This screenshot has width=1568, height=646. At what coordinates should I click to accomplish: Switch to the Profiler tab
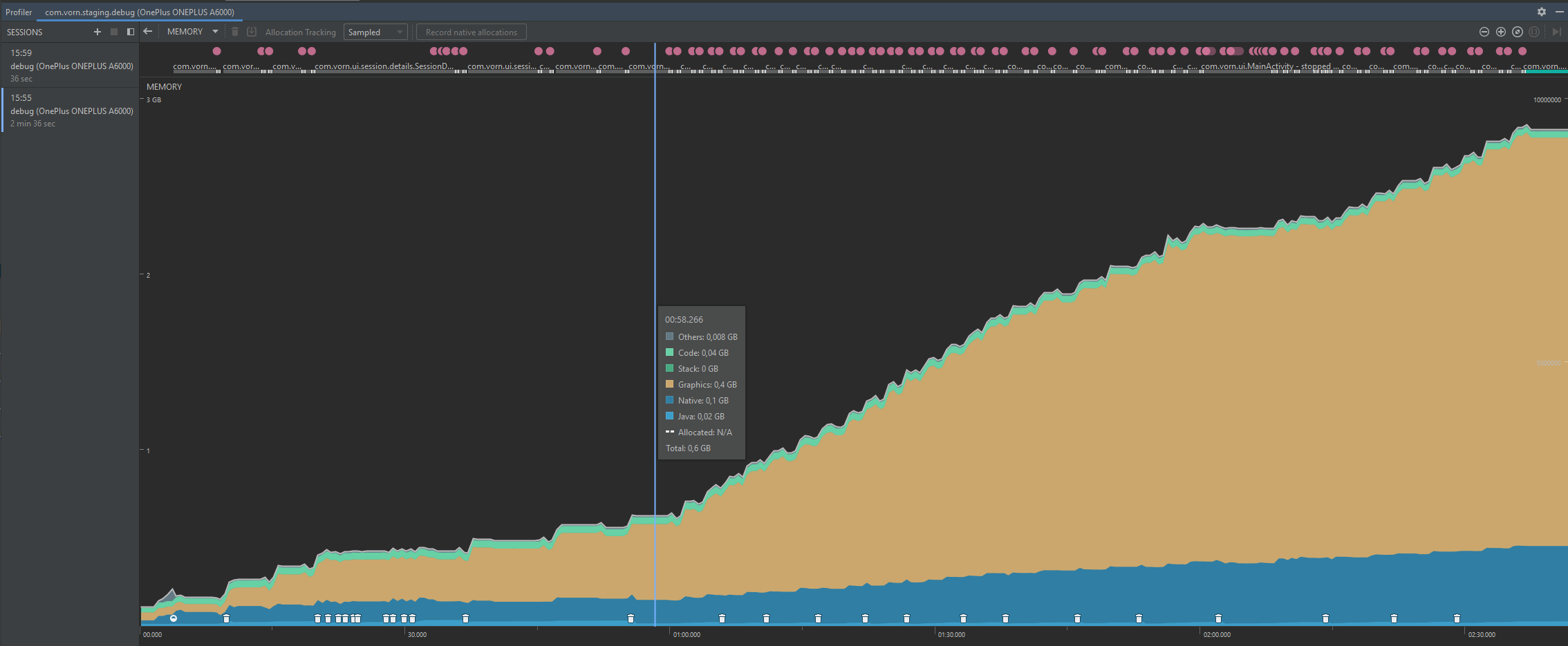coord(18,12)
